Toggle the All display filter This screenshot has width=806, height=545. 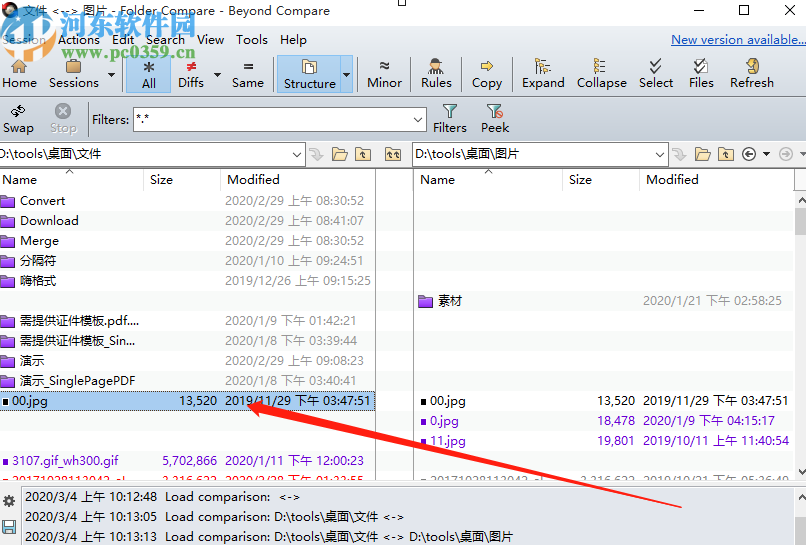(x=149, y=74)
